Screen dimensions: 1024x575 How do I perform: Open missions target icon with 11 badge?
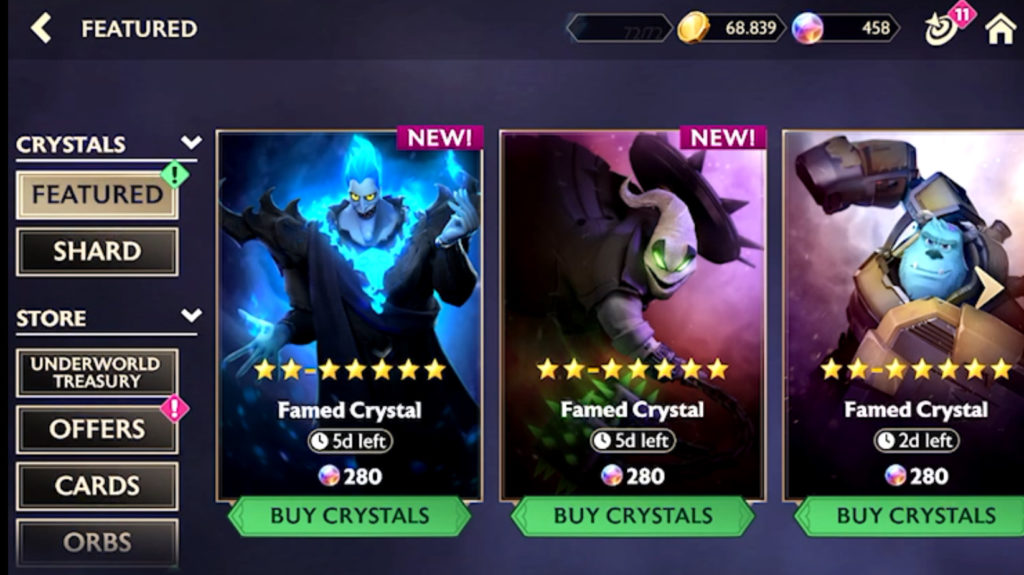point(942,29)
